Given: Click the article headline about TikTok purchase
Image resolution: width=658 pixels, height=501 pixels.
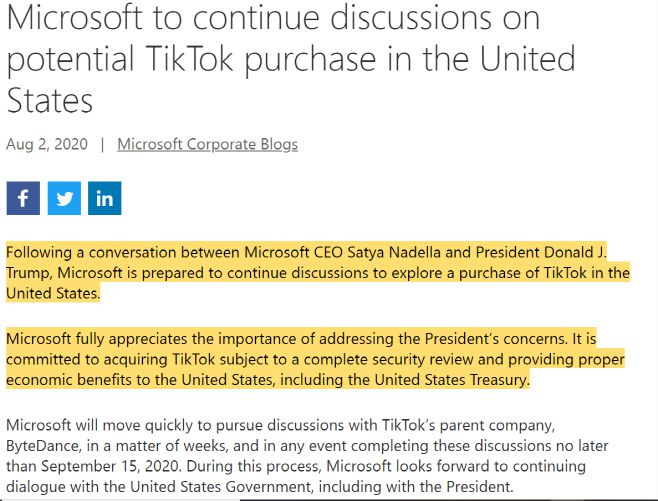Looking at the screenshot, I should tap(290, 58).
